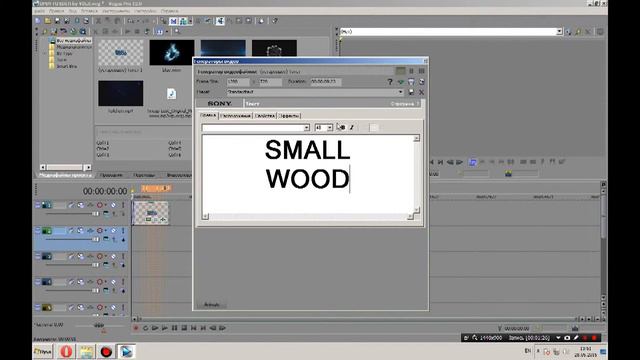Click the help question-mark icon in main toolbar
Viewport: 640px width, 360px height.
[275, 20]
